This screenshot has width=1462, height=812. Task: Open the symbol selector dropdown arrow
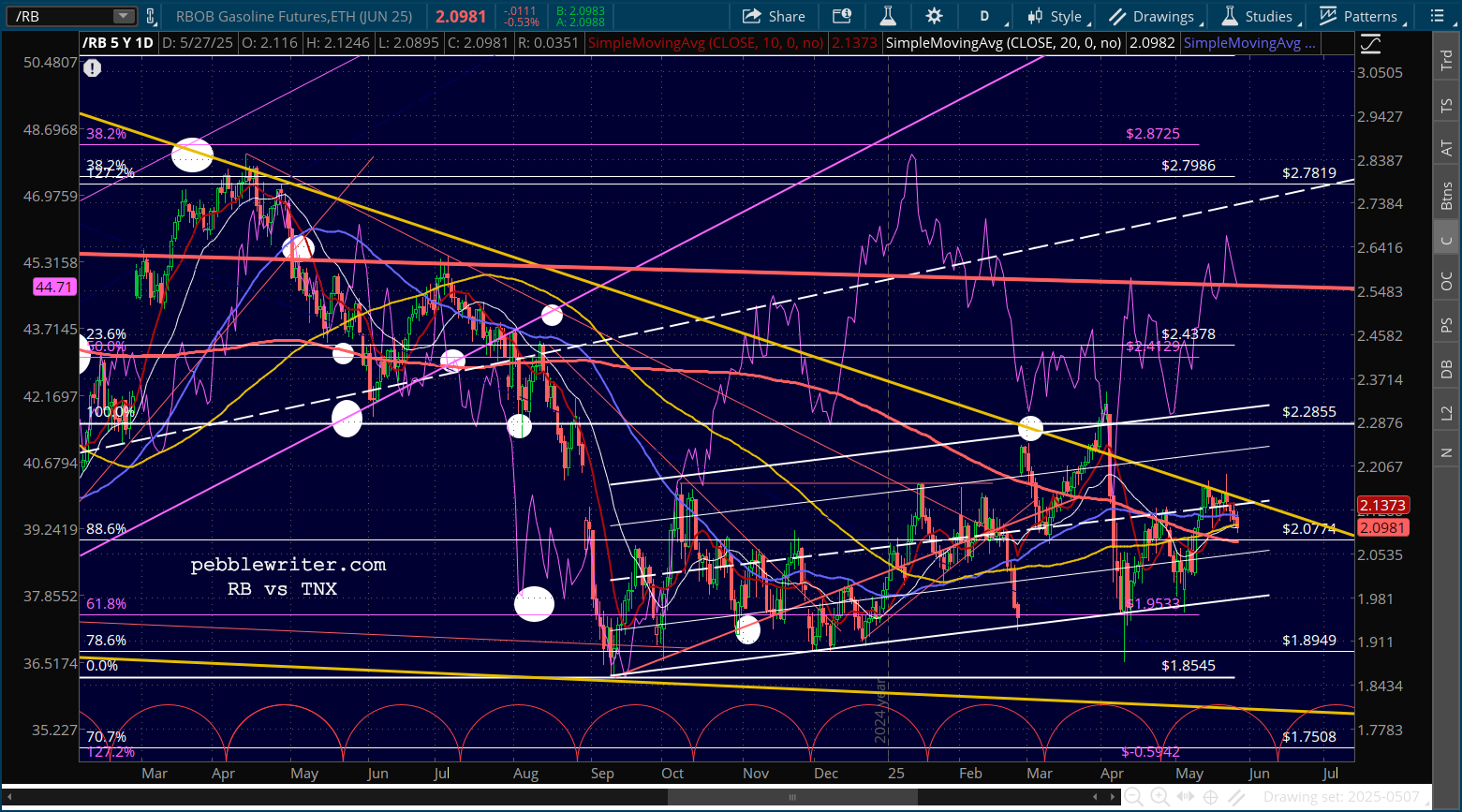coord(124,16)
